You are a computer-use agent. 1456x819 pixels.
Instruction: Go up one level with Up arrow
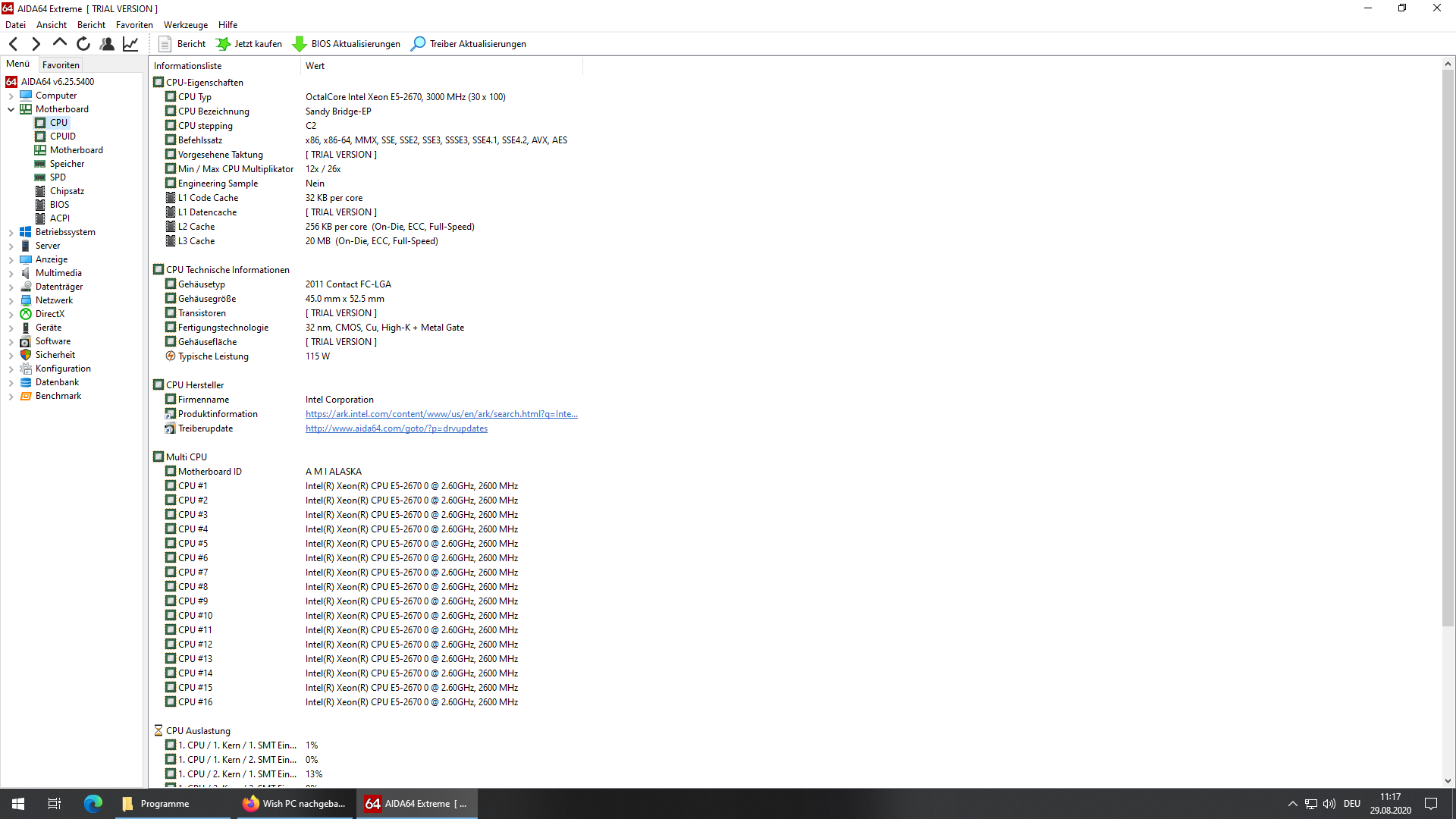click(59, 43)
